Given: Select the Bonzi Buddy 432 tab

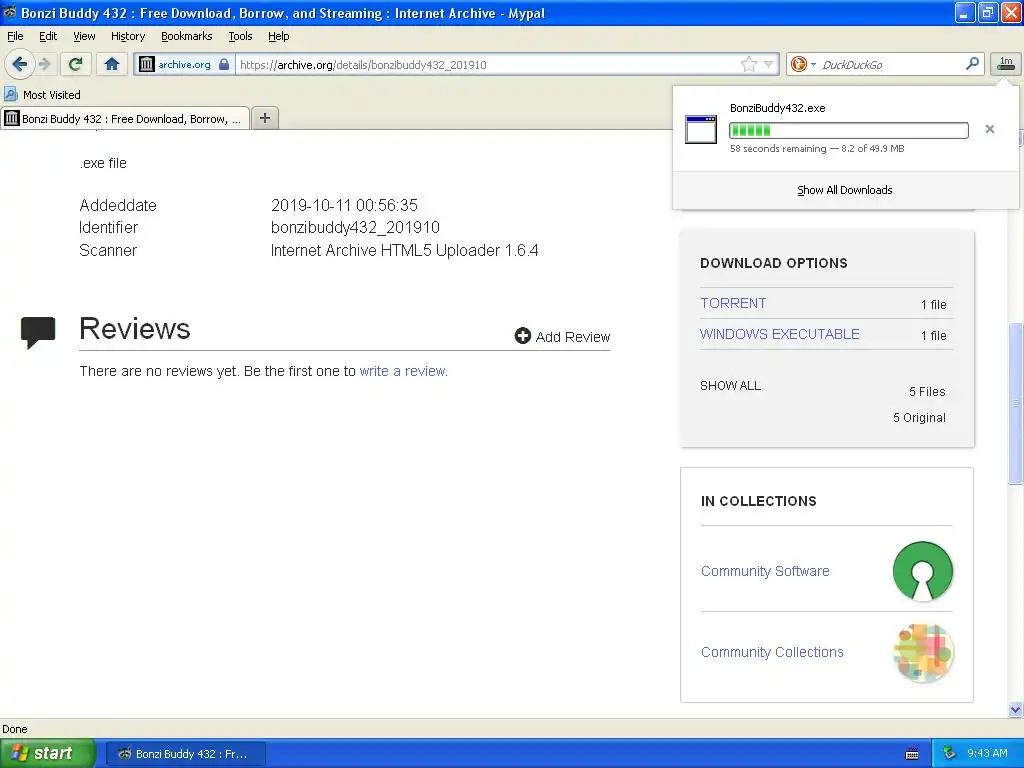Looking at the screenshot, I should tap(125, 118).
